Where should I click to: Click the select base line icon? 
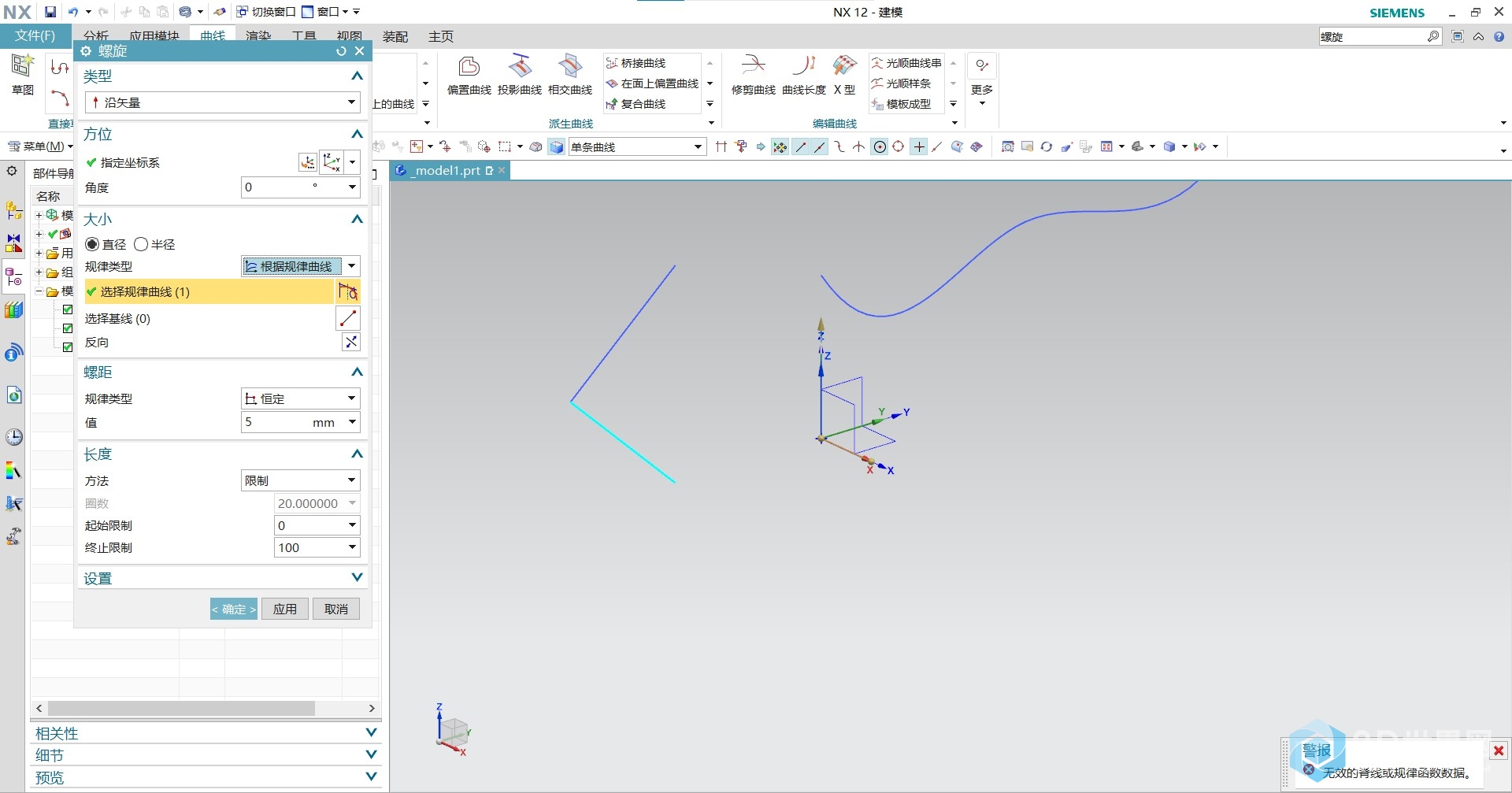click(348, 318)
